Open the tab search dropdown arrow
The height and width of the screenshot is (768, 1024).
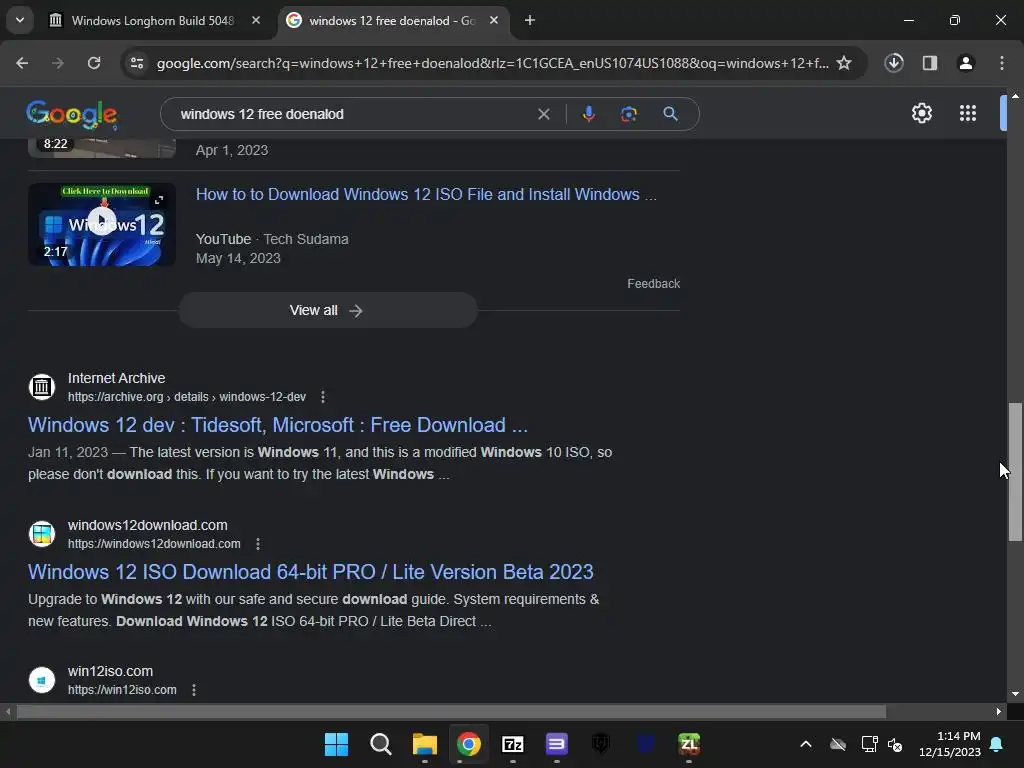[x=20, y=20]
